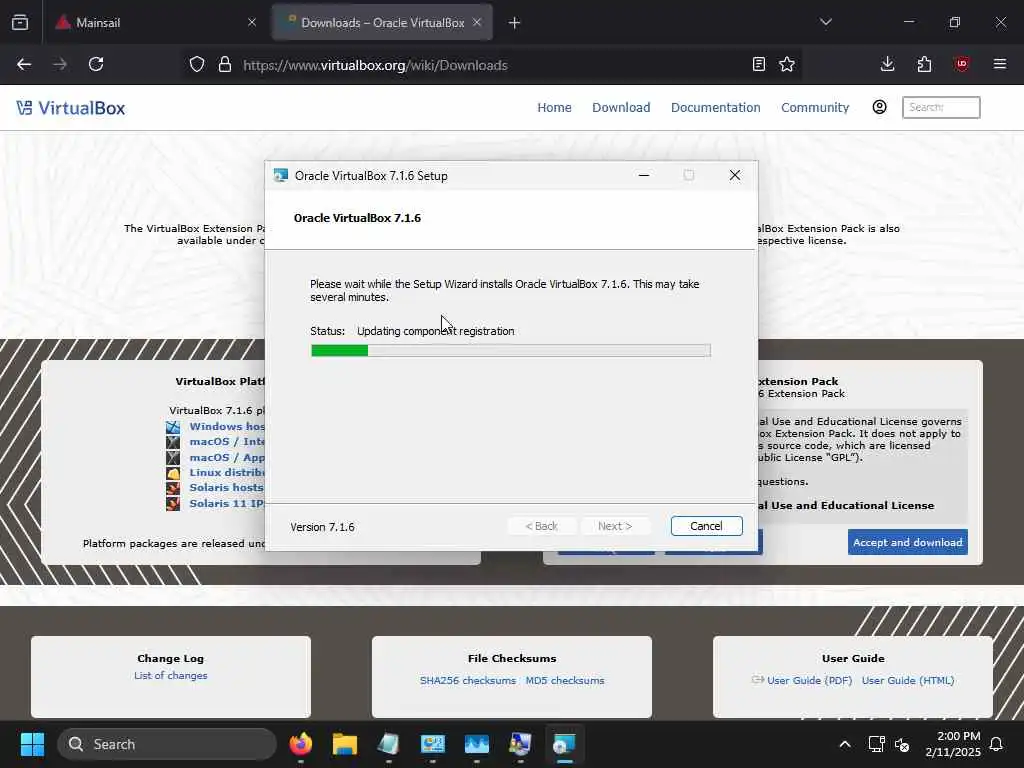Open File Explorer from the taskbar

[345, 744]
